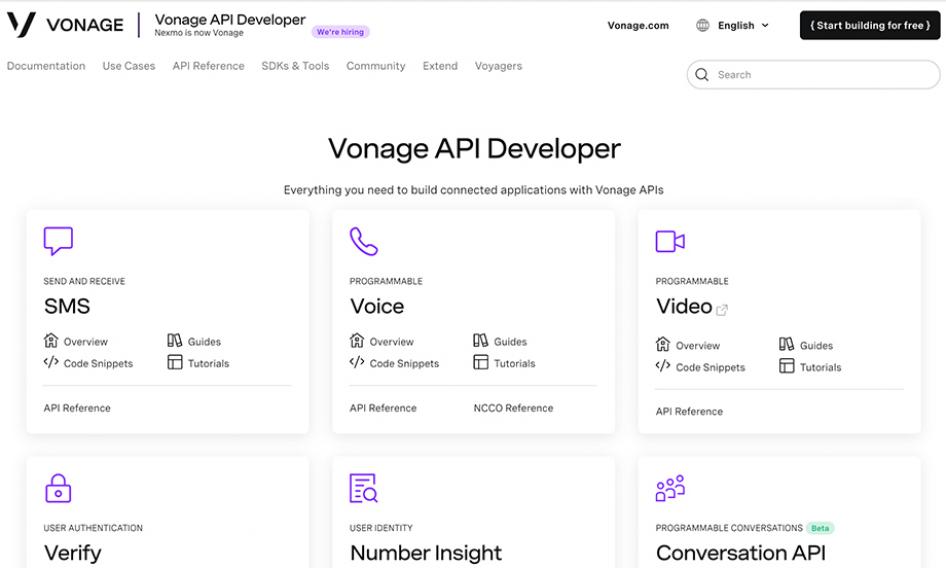The image size is (946, 568).
Task: Click the Voice Tutorials layout icon
Action: click(x=481, y=362)
